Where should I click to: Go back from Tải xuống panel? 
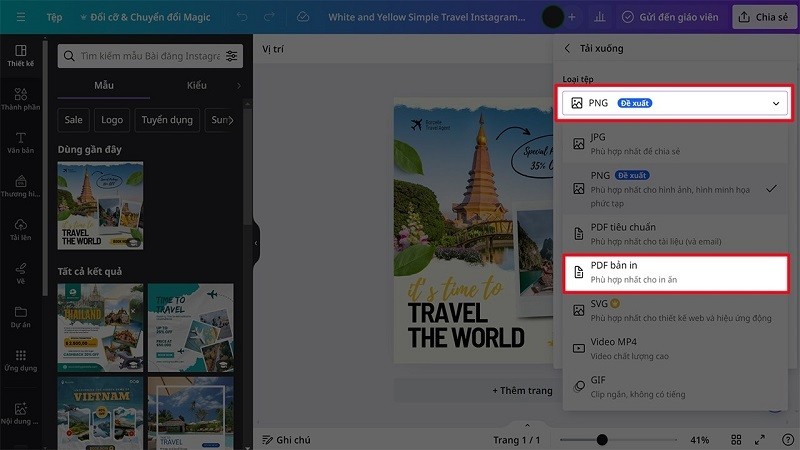tap(567, 48)
